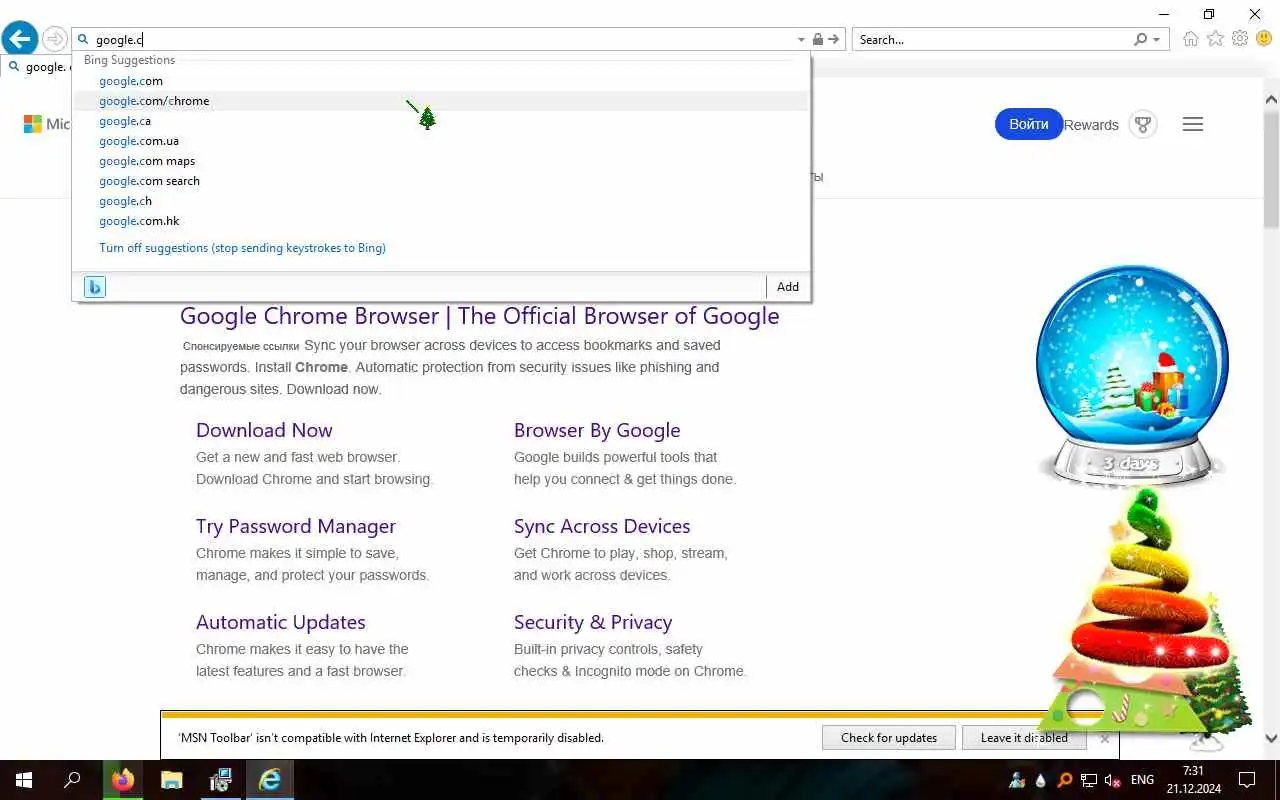Click the Microsoft logo on Bing page

(33, 124)
